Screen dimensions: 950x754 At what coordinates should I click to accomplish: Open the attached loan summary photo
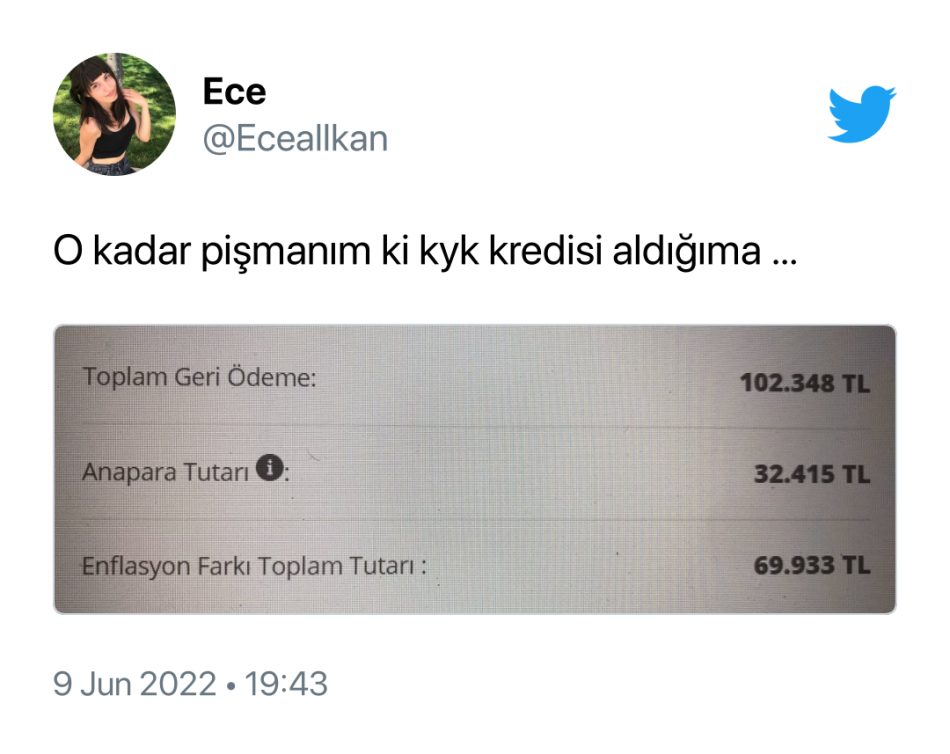(475, 469)
